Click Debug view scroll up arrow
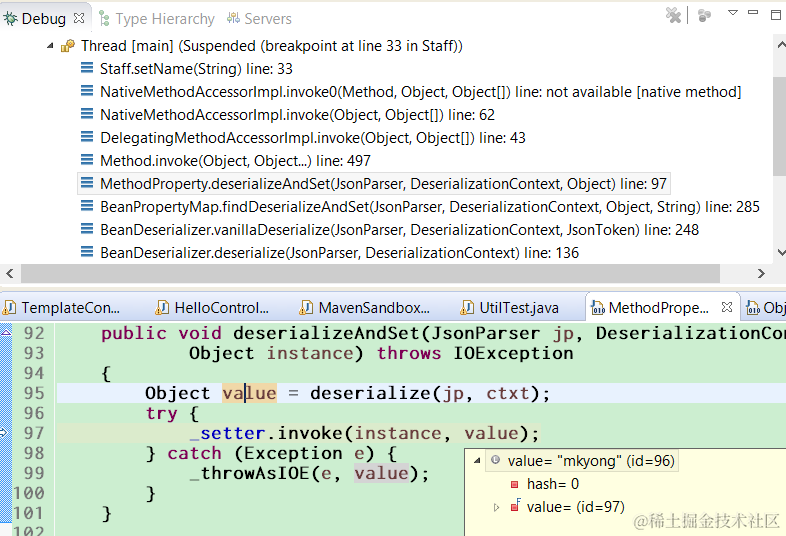Viewport: 786px width, 536px height. pyautogui.click(x=780, y=45)
